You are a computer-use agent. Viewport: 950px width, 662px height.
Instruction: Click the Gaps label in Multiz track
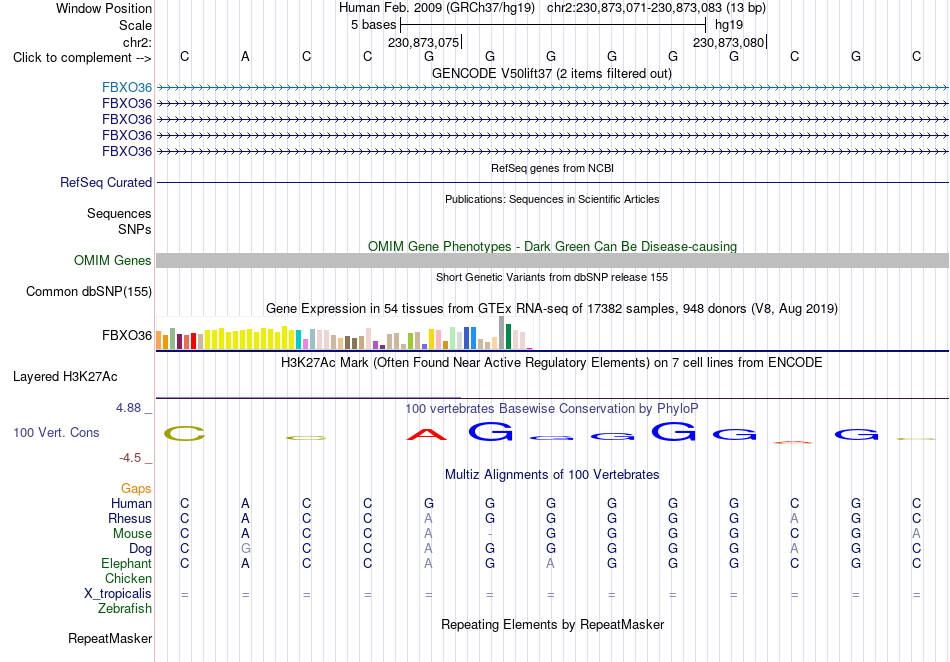click(136, 488)
